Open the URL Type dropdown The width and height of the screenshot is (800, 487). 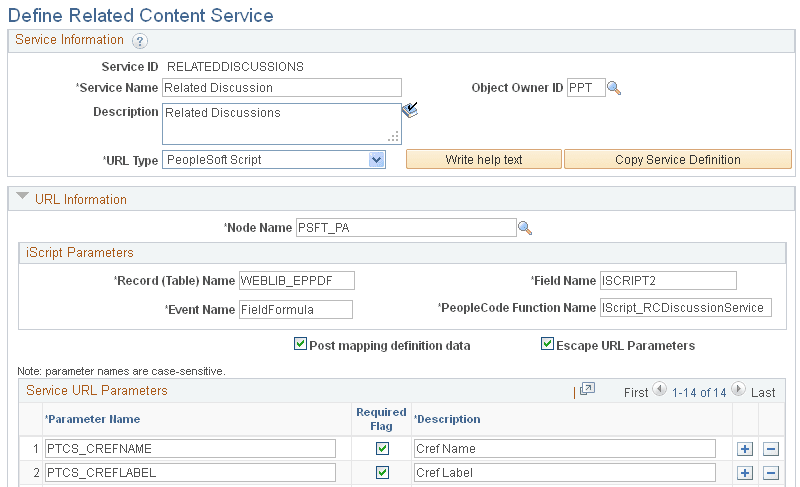pyautogui.click(x=376, y=160)
